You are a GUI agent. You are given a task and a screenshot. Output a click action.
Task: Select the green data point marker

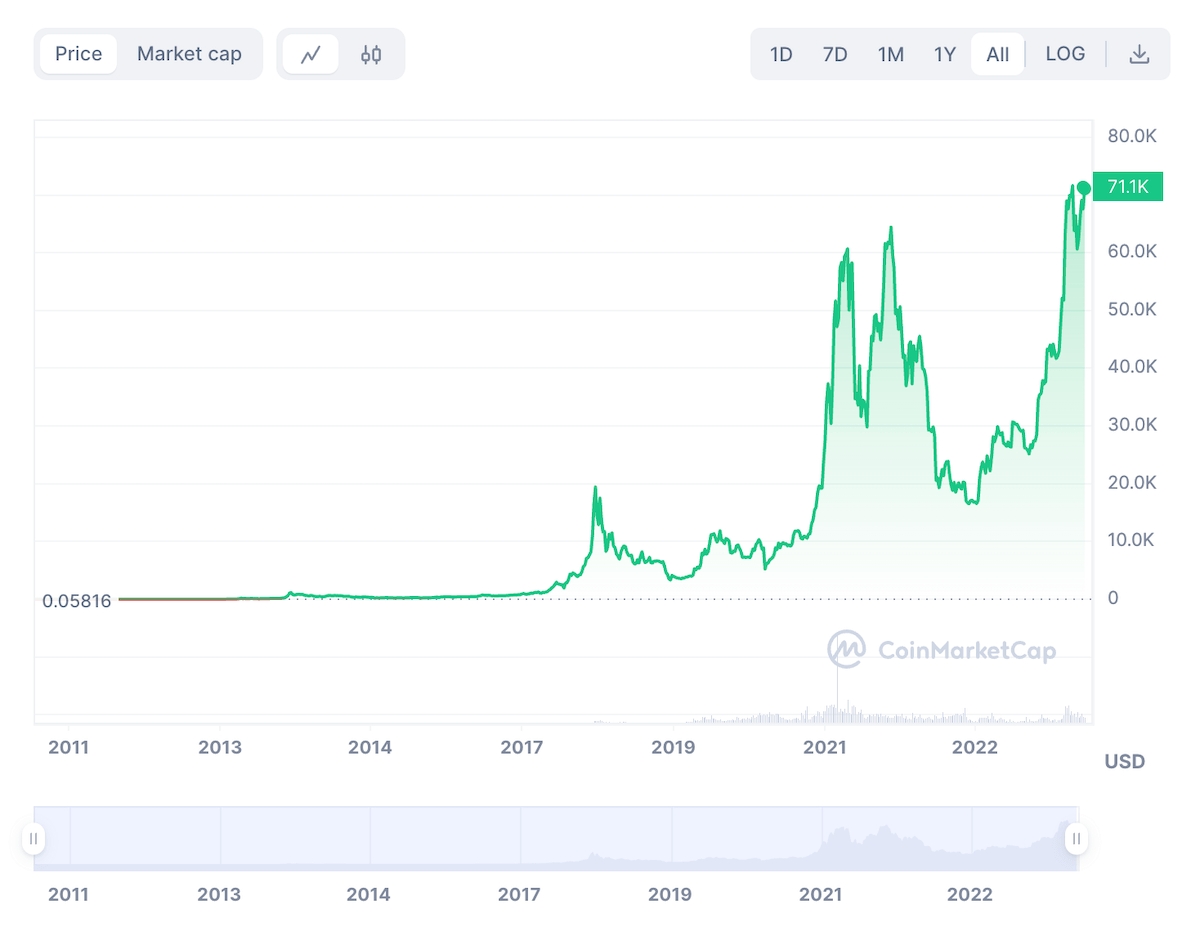[x=1082, y=186]
